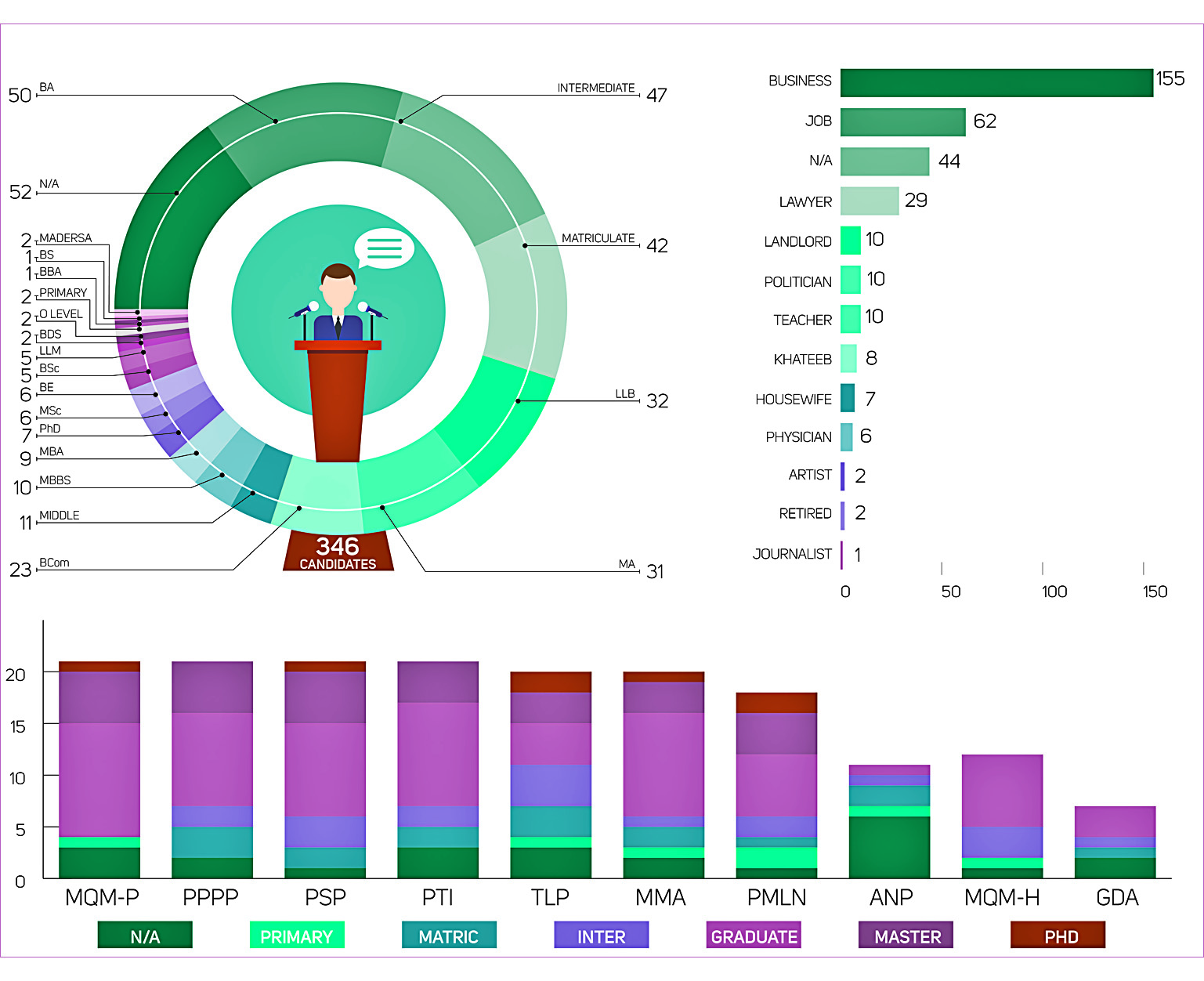Select the JOB bar showing 62
Viewport: 1204px width, 981px height.
902,122
